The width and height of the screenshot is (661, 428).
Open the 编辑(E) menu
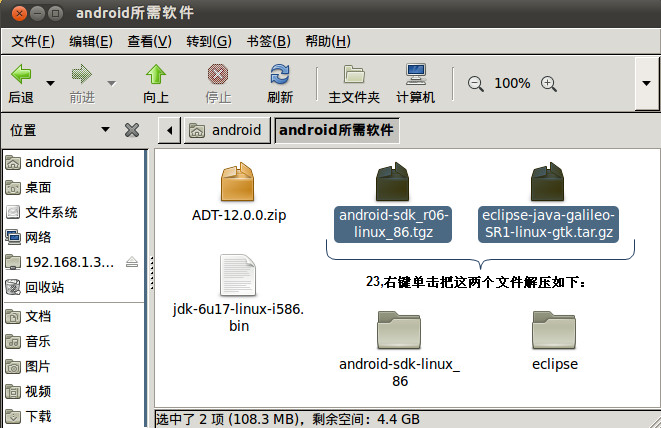pyautogui.click(x=91, y=41)
